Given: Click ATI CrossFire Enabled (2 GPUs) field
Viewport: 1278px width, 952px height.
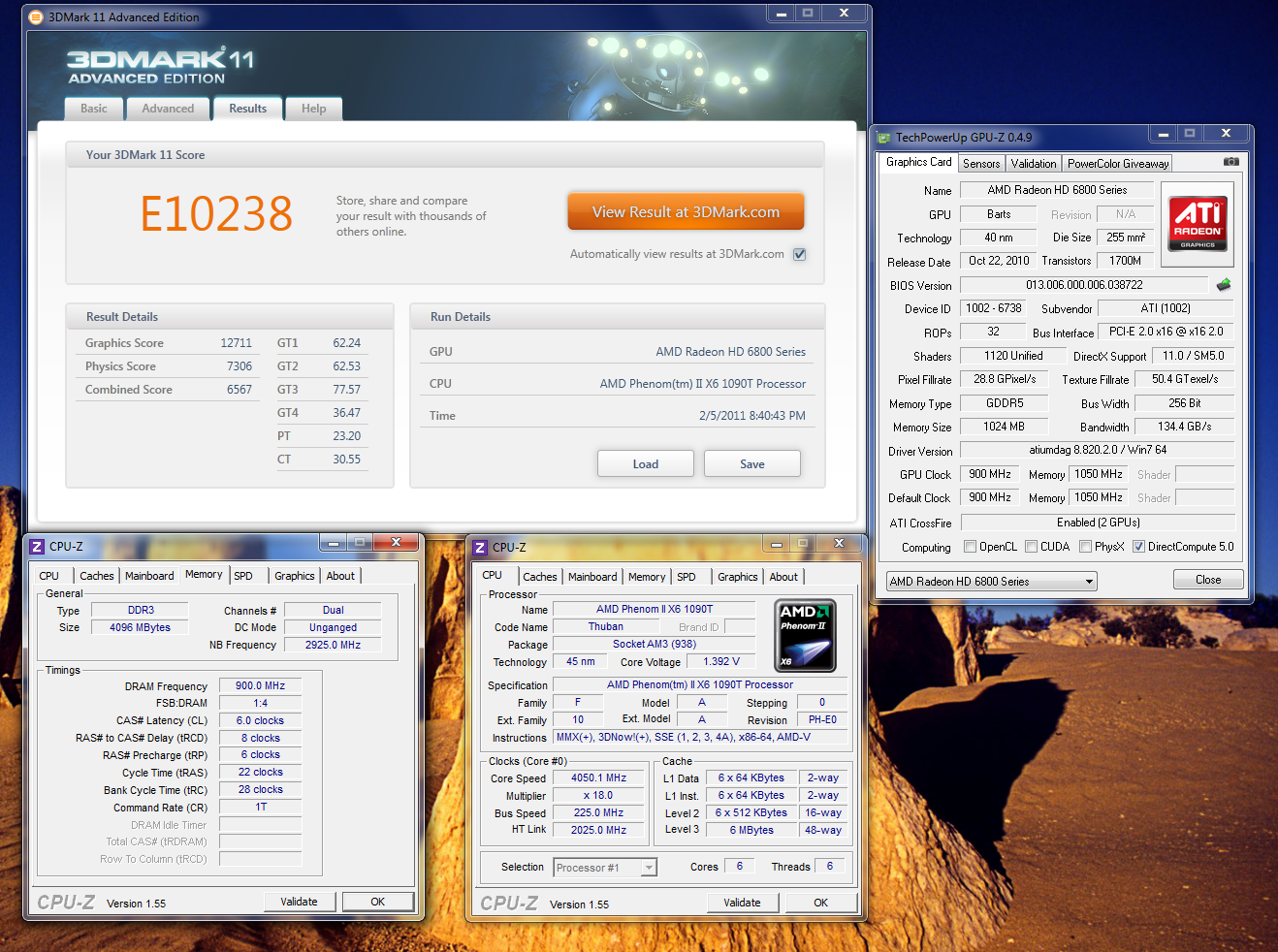Looking at the screenshot, I should click(1098, 523).
